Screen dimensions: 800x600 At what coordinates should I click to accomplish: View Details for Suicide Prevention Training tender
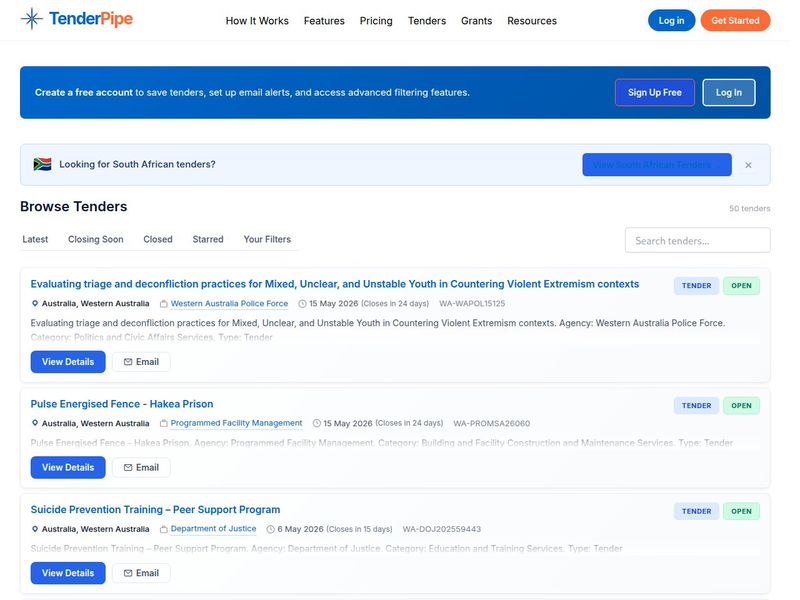68,573
